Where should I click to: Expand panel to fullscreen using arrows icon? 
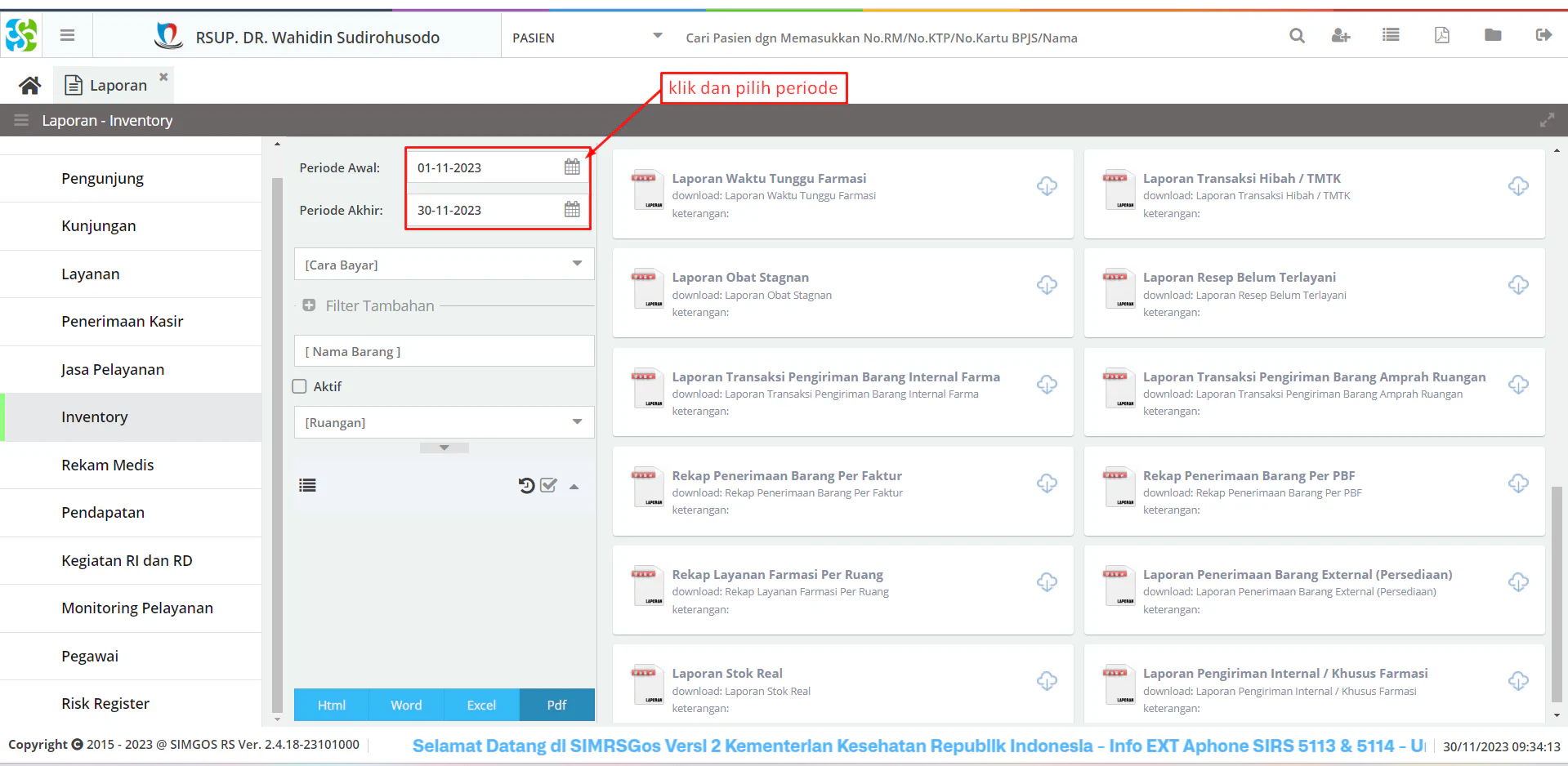1547,120
